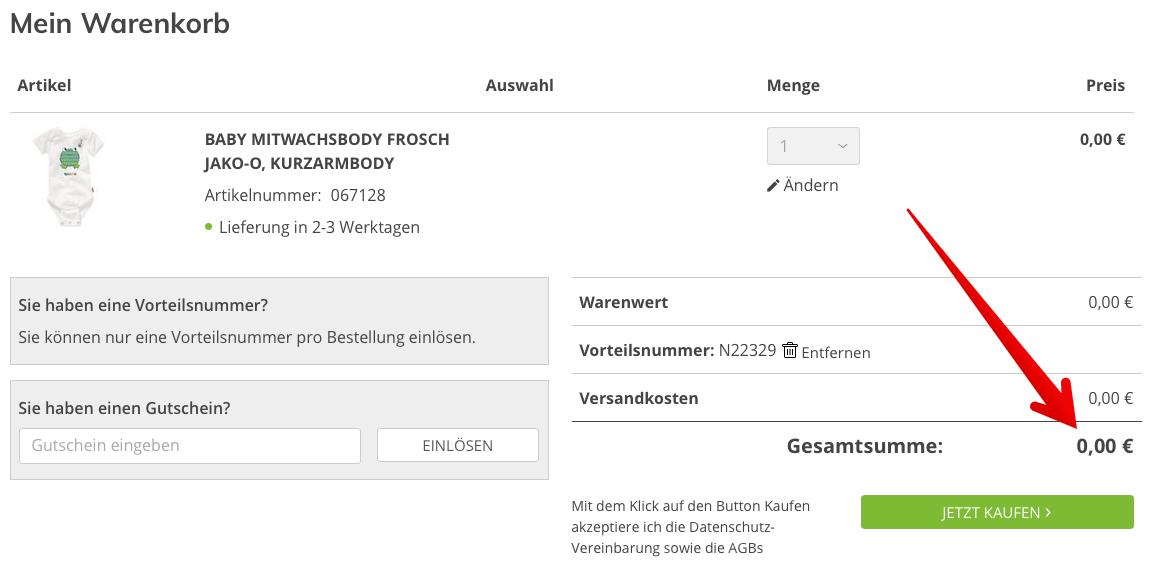Screen dimensions: 1156x571
Task: Click the Artikel column header
Action: pyautogui.click(x=44, y=86)
